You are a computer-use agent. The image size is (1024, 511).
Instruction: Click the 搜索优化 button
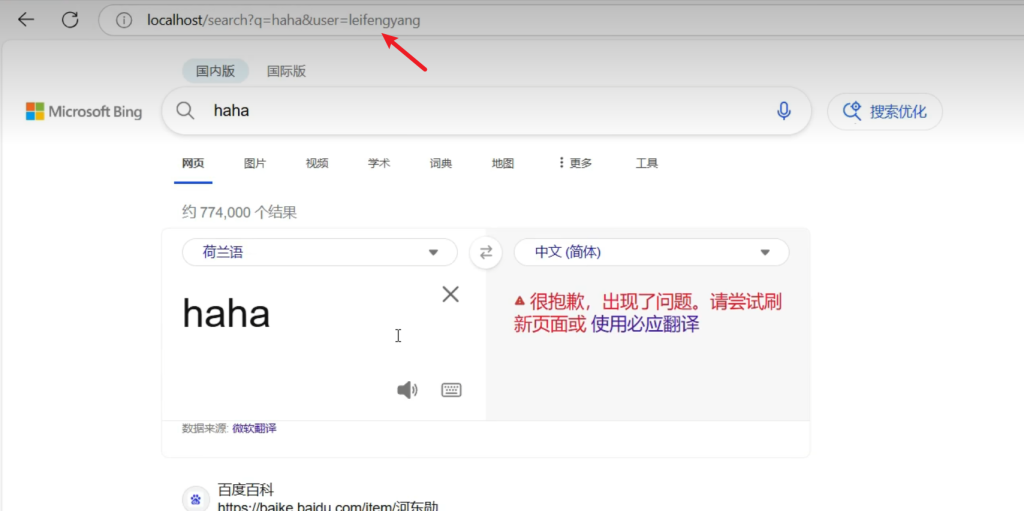pos(885,112)
